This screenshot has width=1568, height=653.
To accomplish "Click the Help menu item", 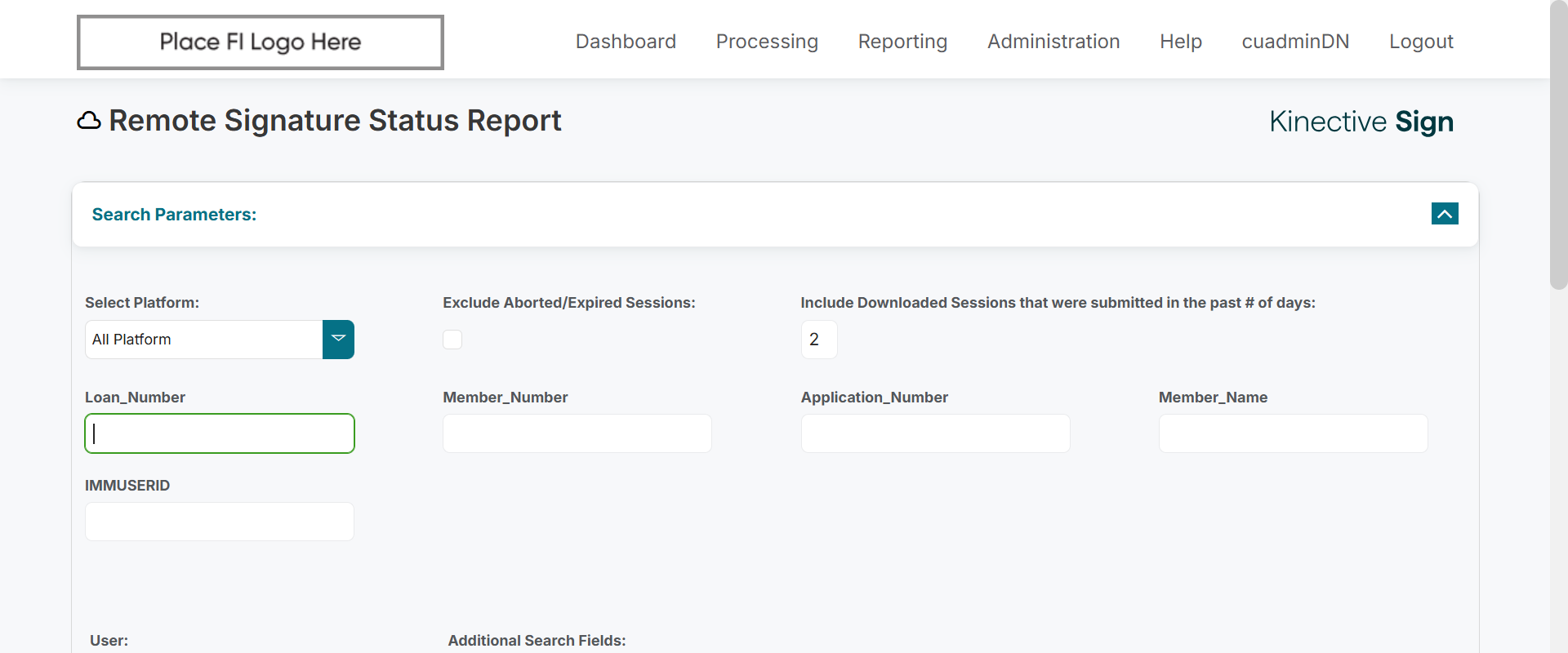I will (1180, 42).
